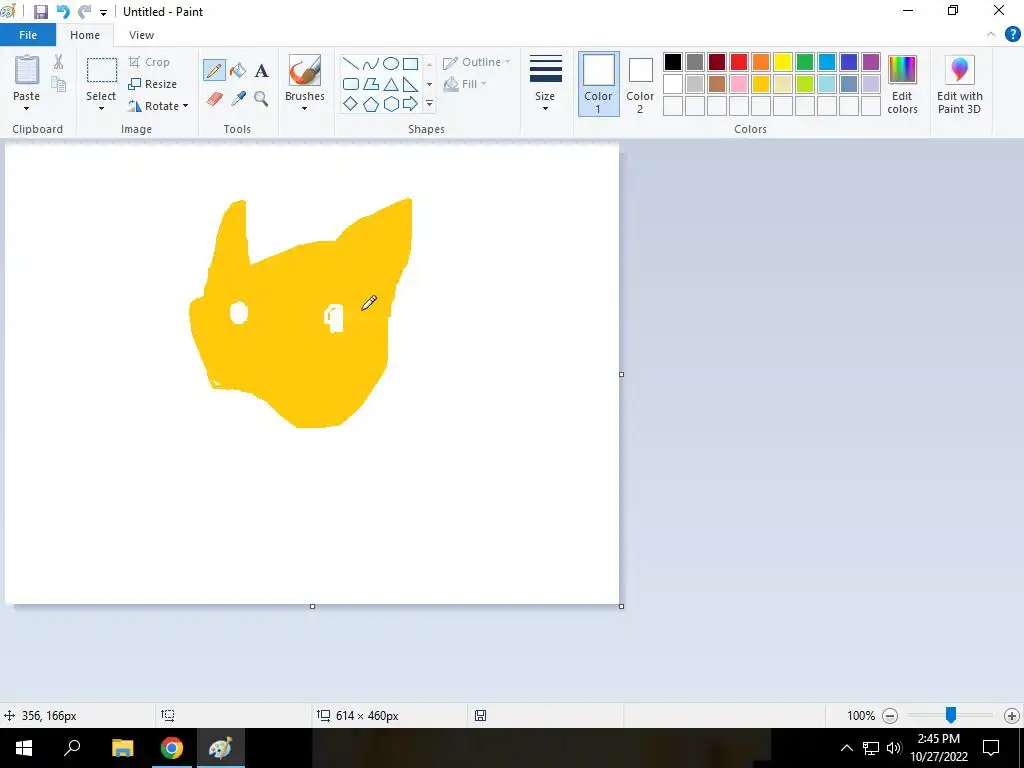The height and width of the screenshot is (768, 1024).
Task: Expand the Paste dropdown arrow
Action: pyautogui.click(x=27, y=108)
